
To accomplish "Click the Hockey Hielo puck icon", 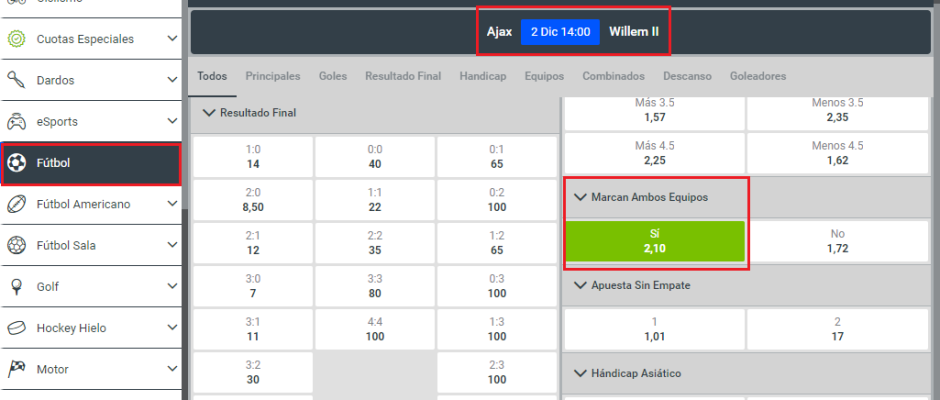I will 16,328.
